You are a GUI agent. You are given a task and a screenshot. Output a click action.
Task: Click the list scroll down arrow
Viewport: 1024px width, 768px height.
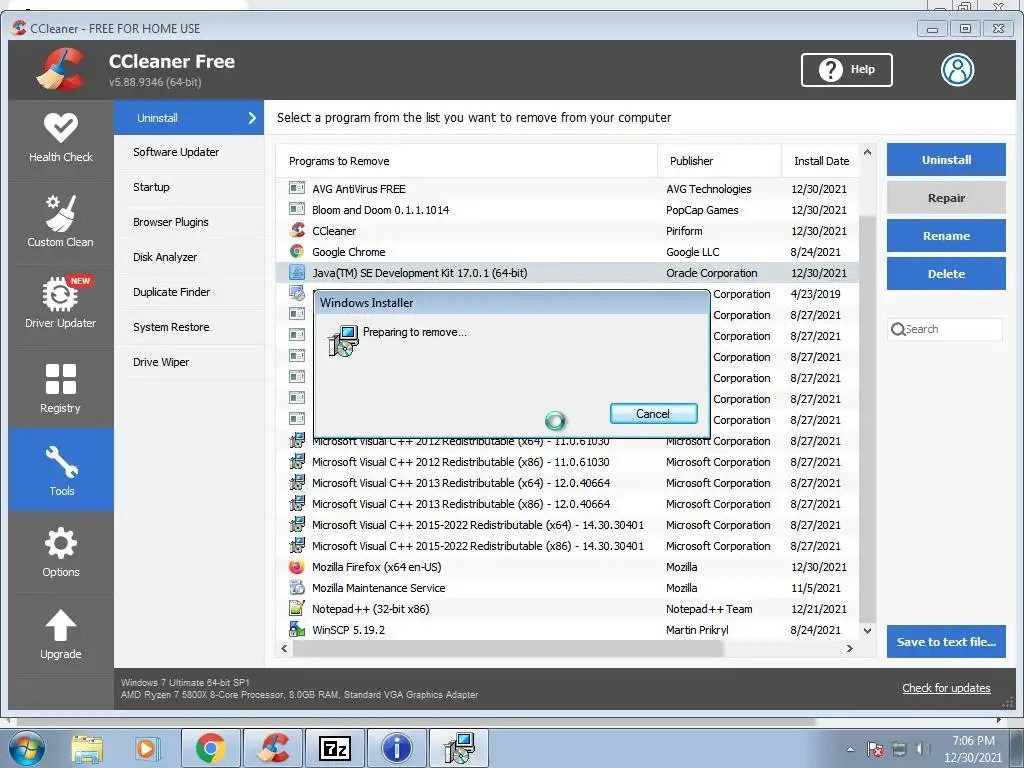coord(867,630)
